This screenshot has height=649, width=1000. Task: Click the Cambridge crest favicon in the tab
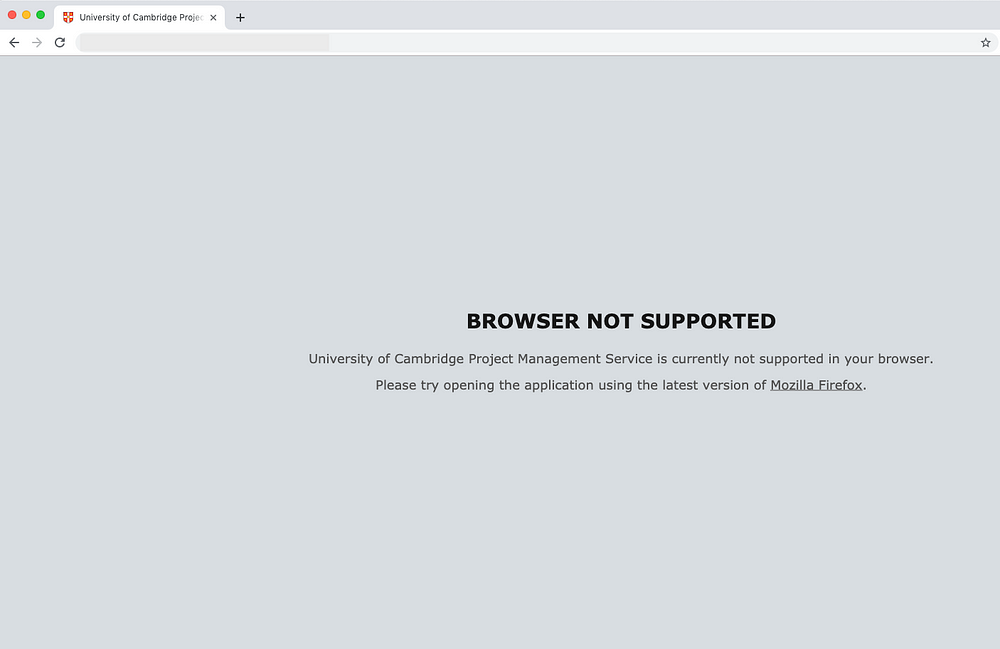[x=68, y=18]
